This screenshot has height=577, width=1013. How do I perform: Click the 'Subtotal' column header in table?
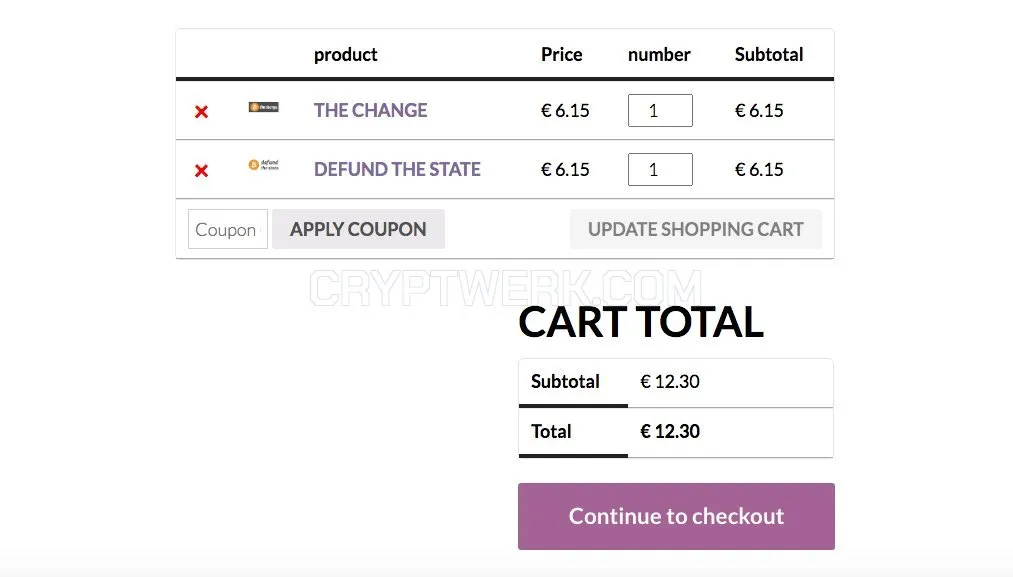pyautogui.click(x=769, y=54)
